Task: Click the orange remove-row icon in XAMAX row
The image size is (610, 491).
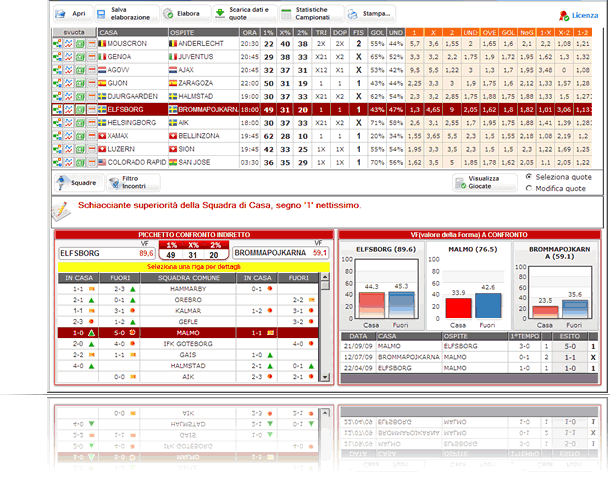Action: tap(91, 136)
